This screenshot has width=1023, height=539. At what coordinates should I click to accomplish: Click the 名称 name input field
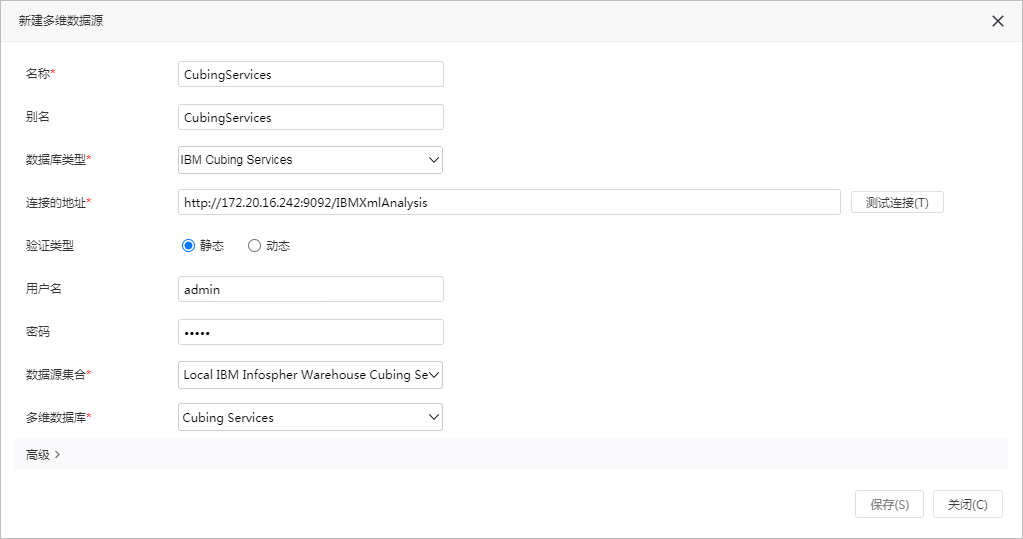tap(311, 74)
